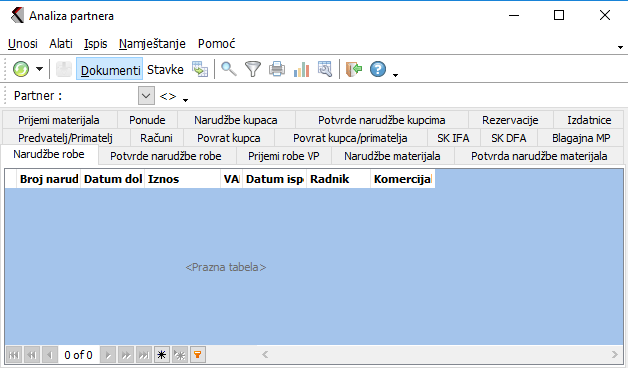628x368 pixels.
Task: Click the black asterisk bookmark button
Action: coord(161,355)
